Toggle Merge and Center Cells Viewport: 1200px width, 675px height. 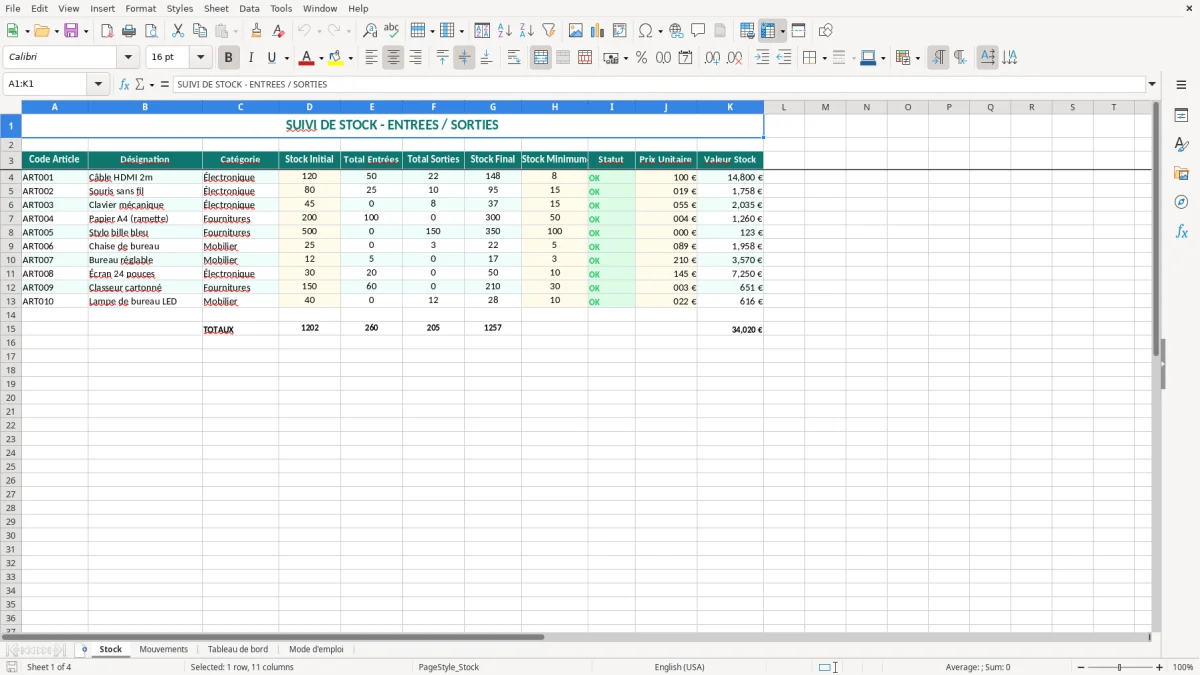[541, 58]
